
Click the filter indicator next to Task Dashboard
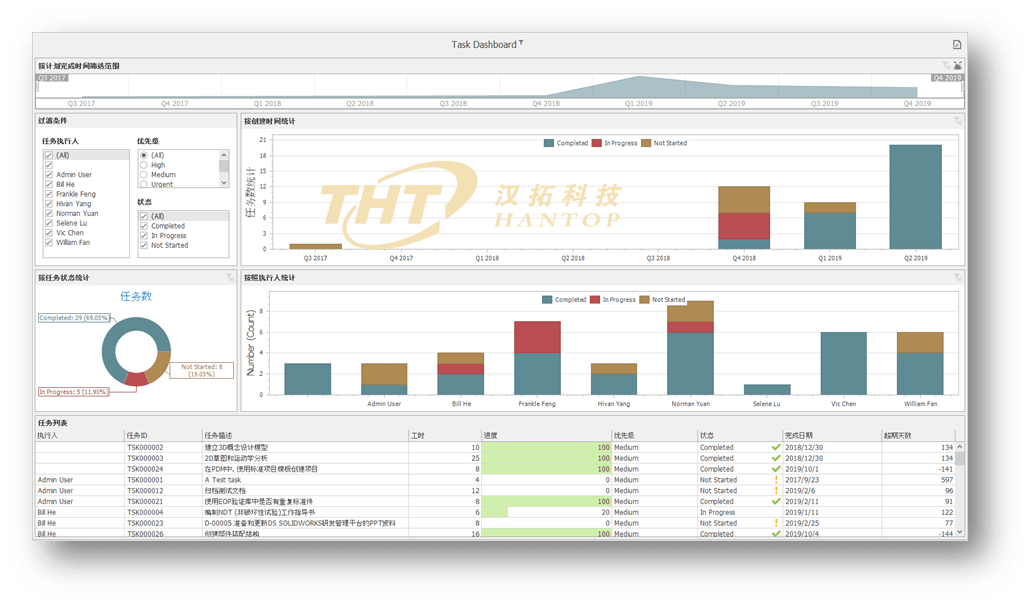(521, 43)
